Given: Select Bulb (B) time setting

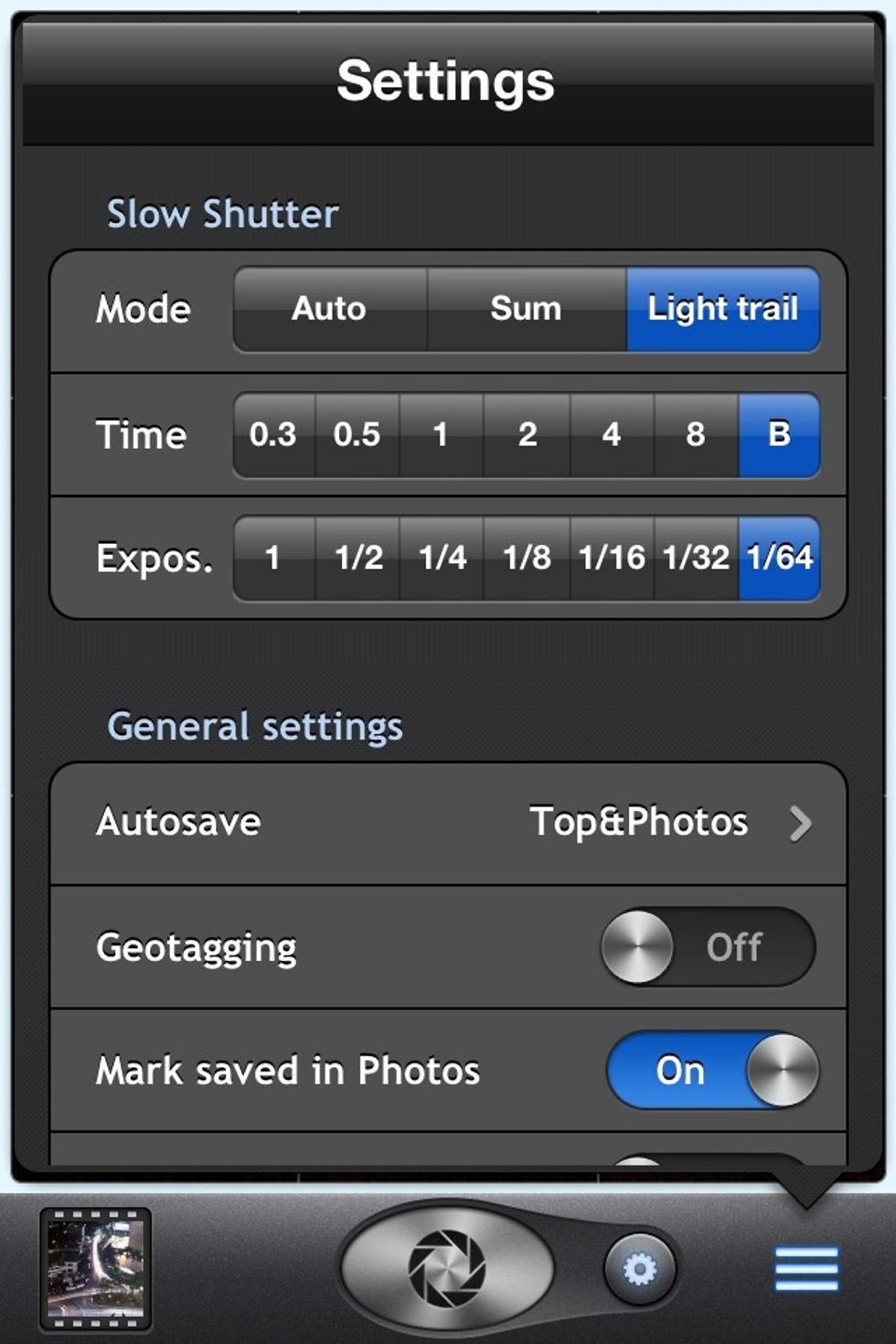Looking at the screenshot, I should coord(779,434).
